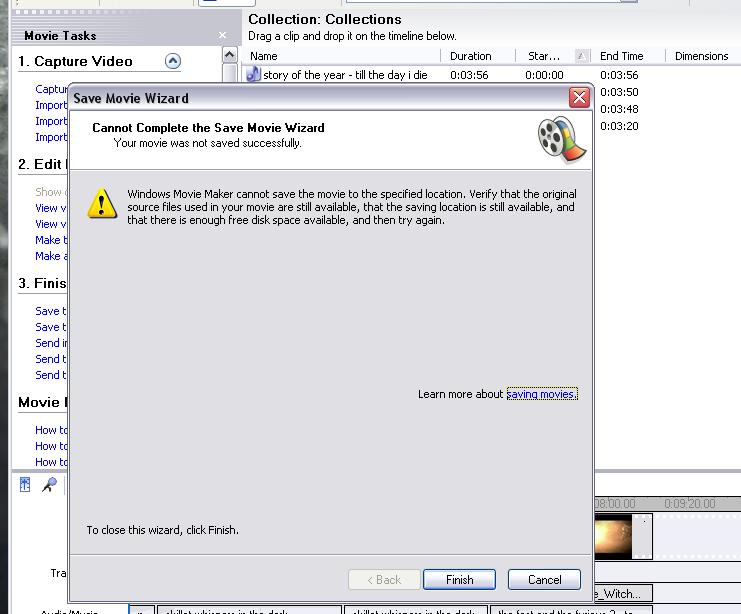Image resolution: width=741 pixels, height=614 pixels.
Task: Sort collection by the Name column
Action: click(342, 56)
